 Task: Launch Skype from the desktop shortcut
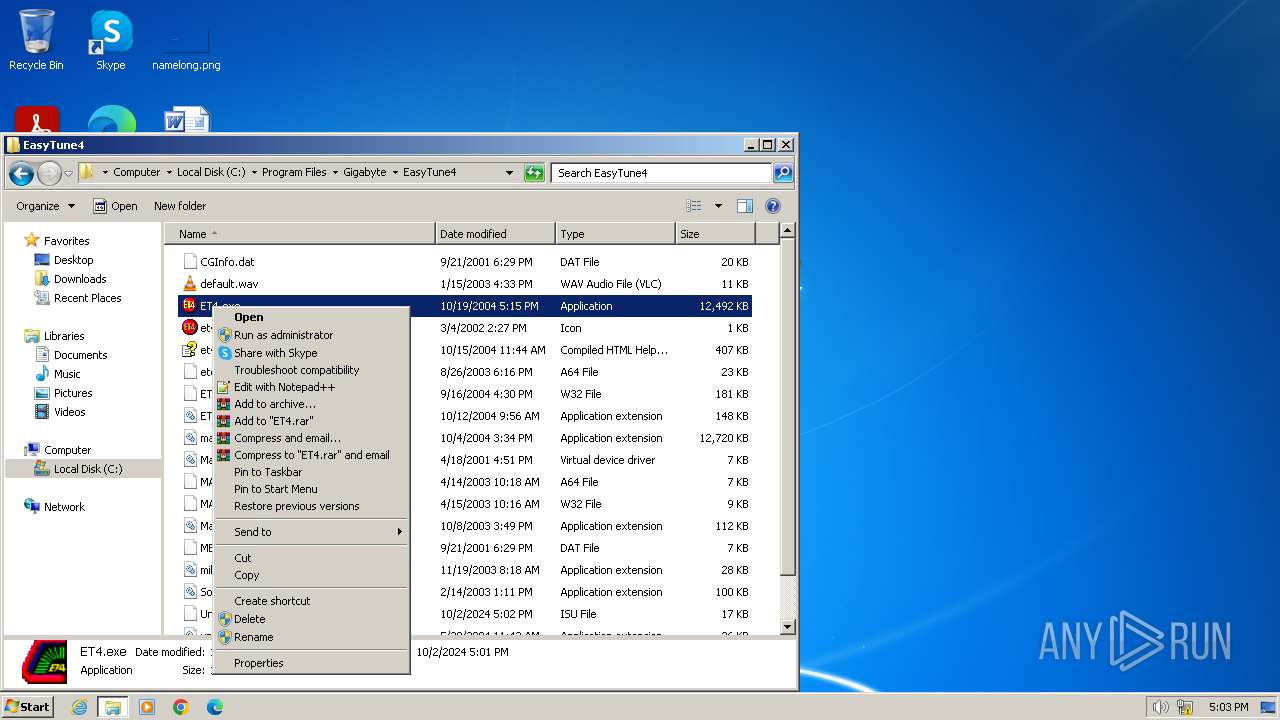click(x=110, y=40)
